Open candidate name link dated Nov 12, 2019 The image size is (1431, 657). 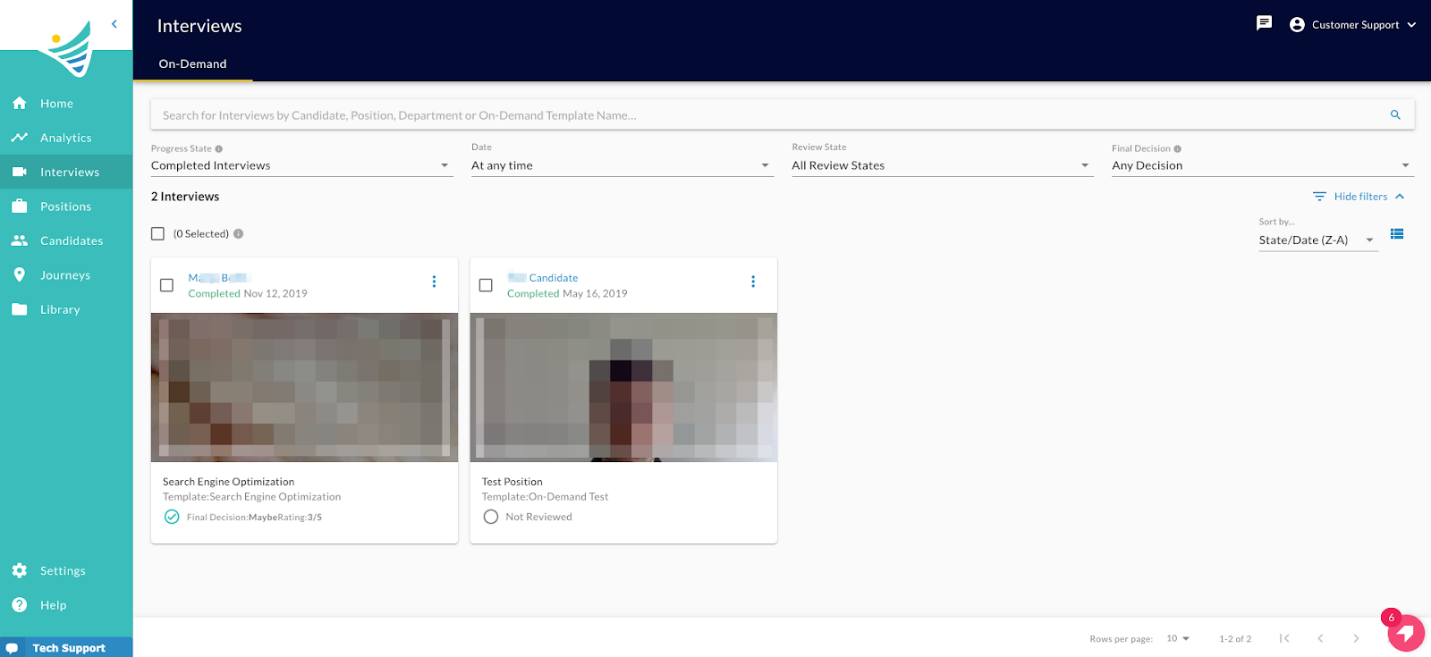(x=218, y=278)
